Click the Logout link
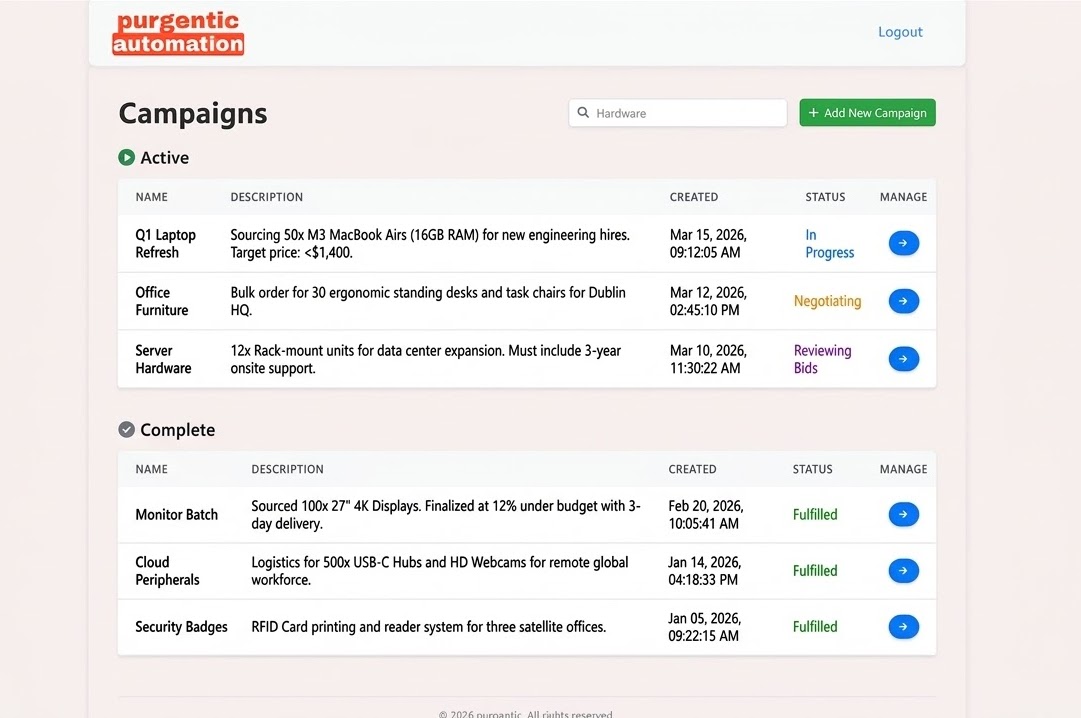Screen dimensions: 1081x718 tap(899, 31)
